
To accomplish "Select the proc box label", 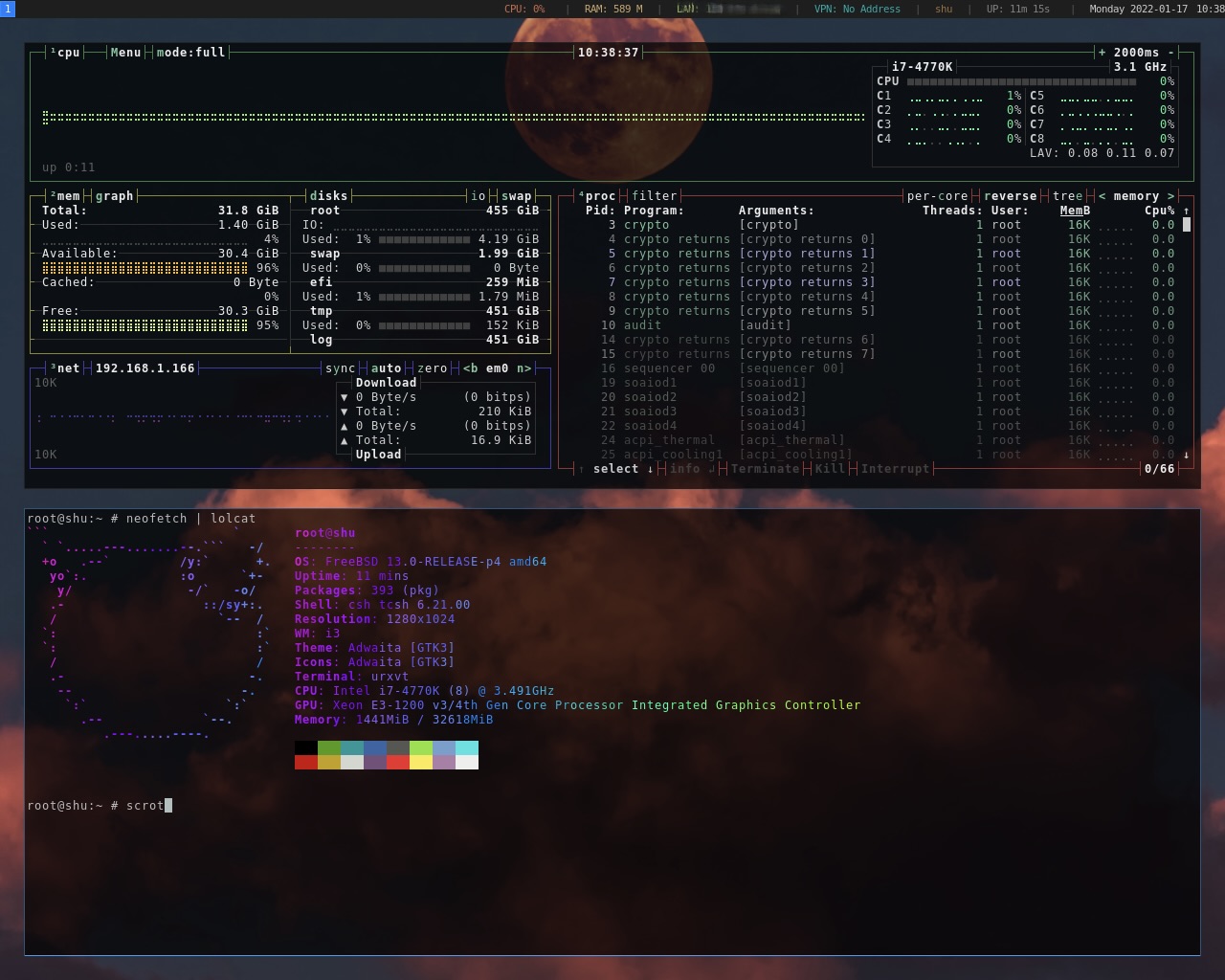I will click(x=597, y=196).
